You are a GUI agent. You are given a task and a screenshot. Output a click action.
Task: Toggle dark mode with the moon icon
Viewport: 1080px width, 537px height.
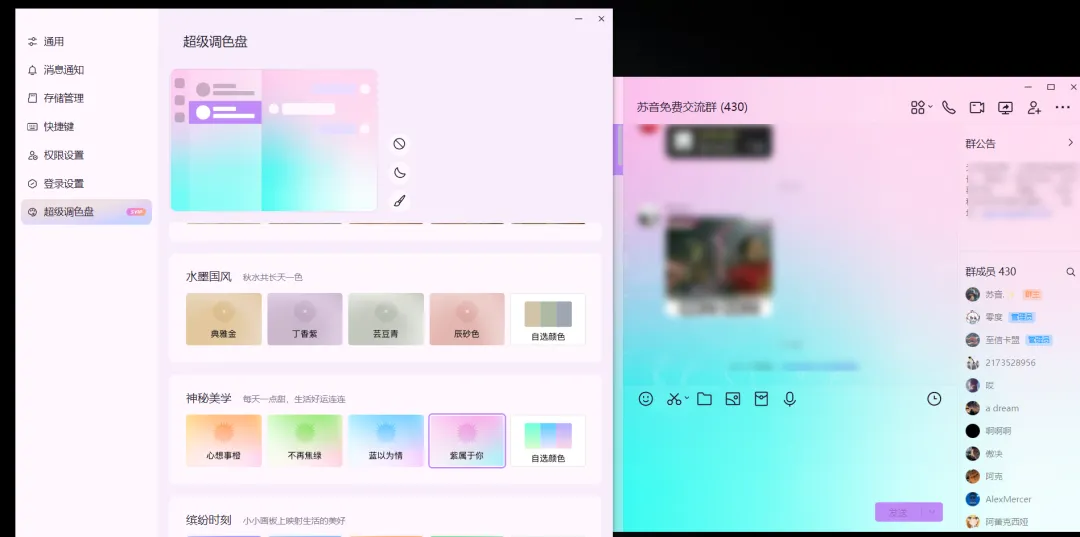(399, 172)
